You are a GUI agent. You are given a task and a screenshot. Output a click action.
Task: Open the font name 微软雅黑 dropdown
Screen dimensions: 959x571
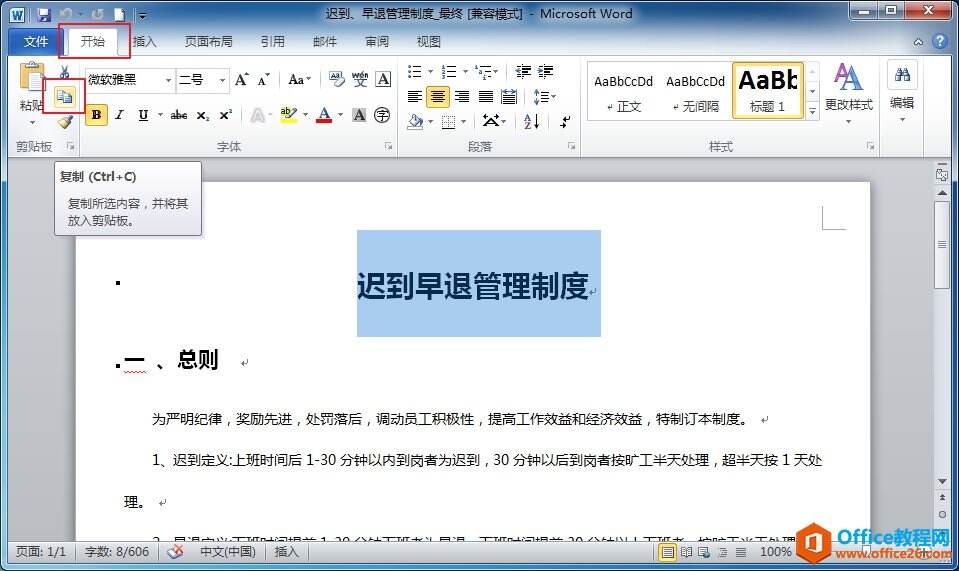(168, 80)
